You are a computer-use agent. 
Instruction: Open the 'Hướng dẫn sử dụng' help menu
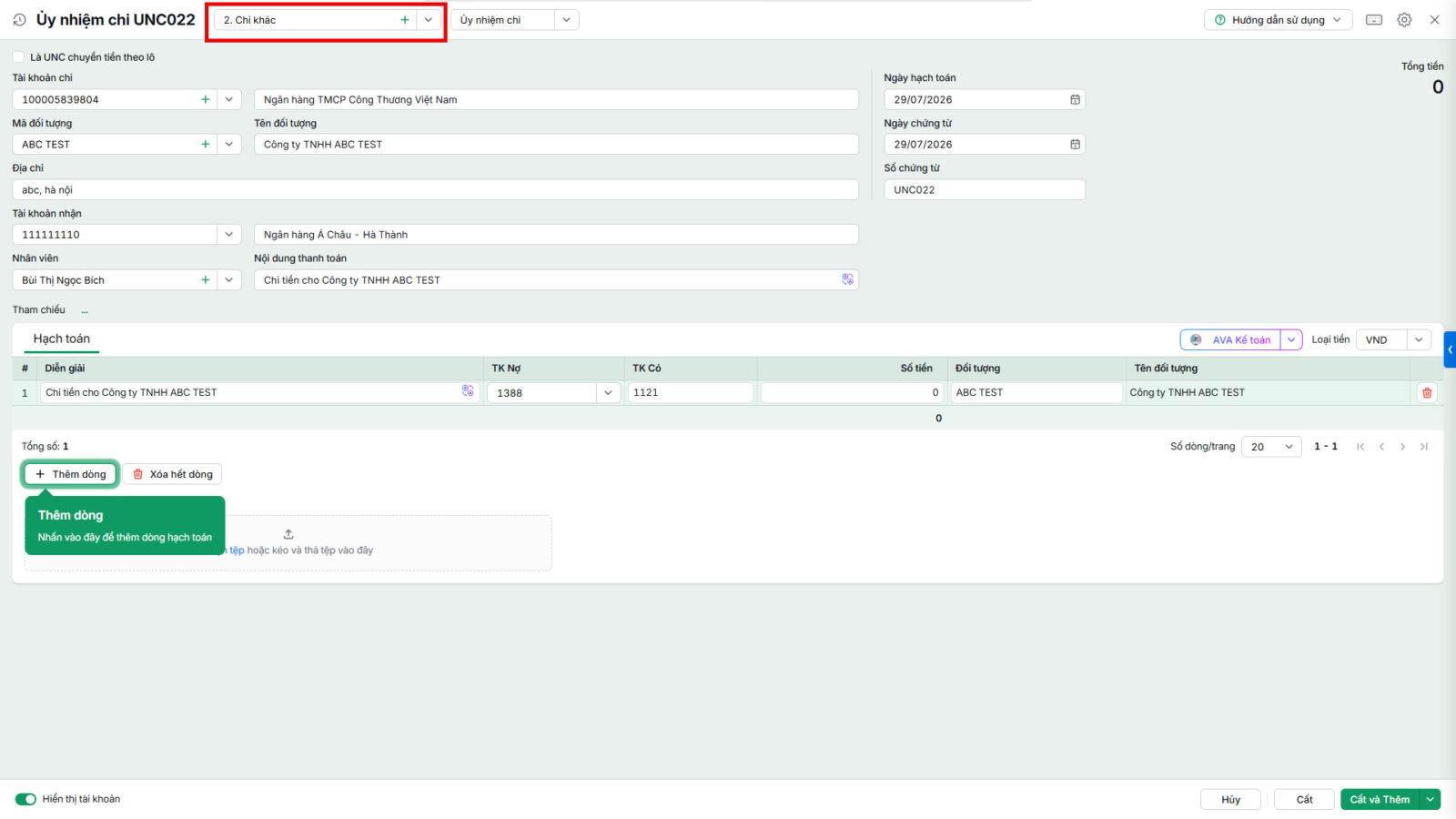1278,20
